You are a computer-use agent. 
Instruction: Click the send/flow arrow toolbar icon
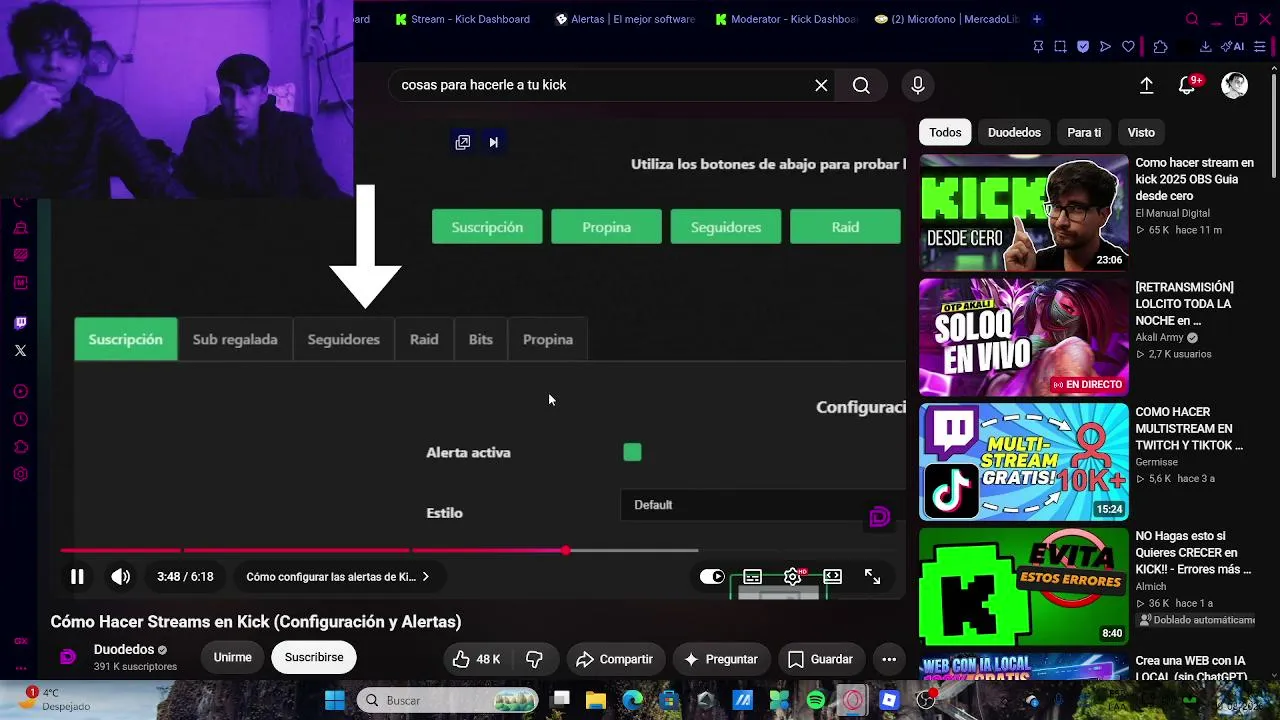(x=1105, y=47)
